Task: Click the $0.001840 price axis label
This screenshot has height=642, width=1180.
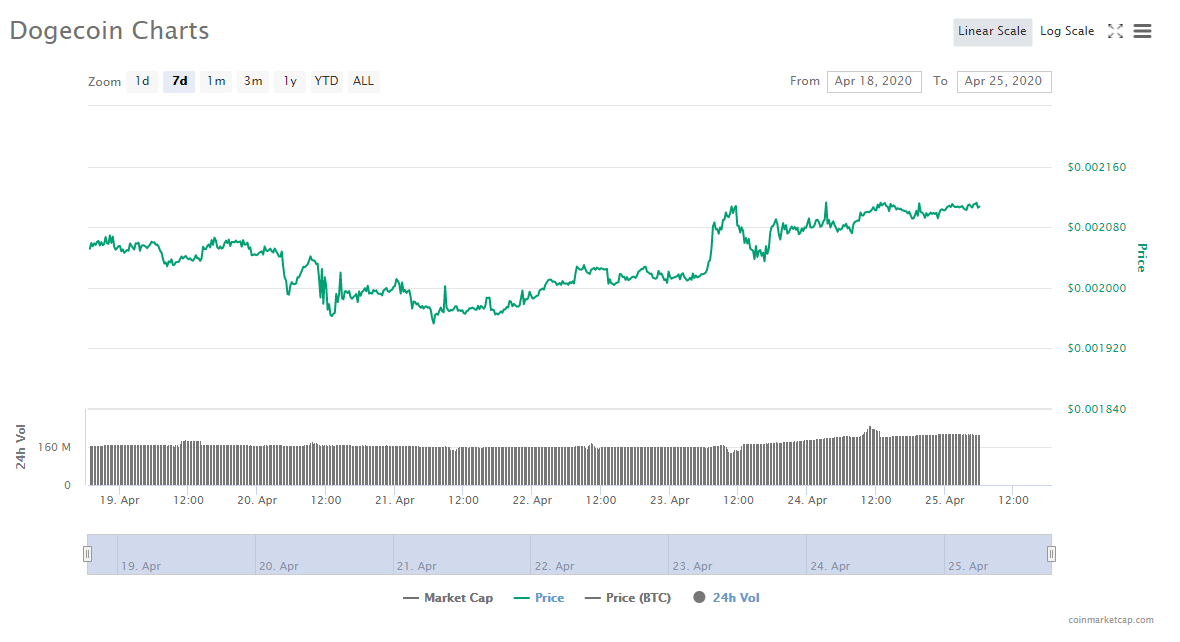Action: (x=1096, y=409)
